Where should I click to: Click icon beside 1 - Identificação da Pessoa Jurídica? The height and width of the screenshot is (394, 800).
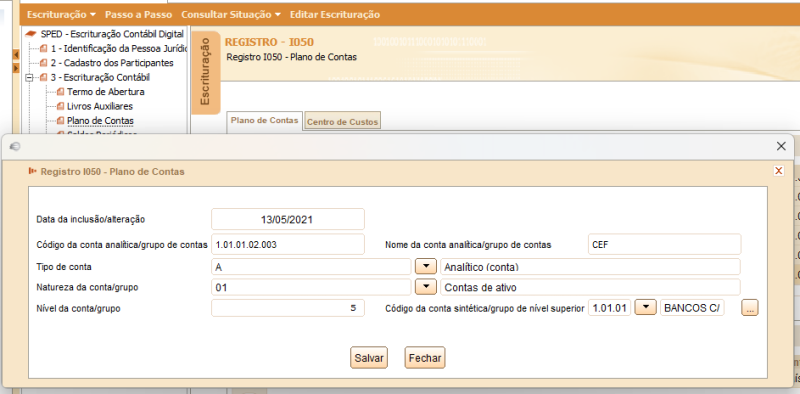[43, 49]
